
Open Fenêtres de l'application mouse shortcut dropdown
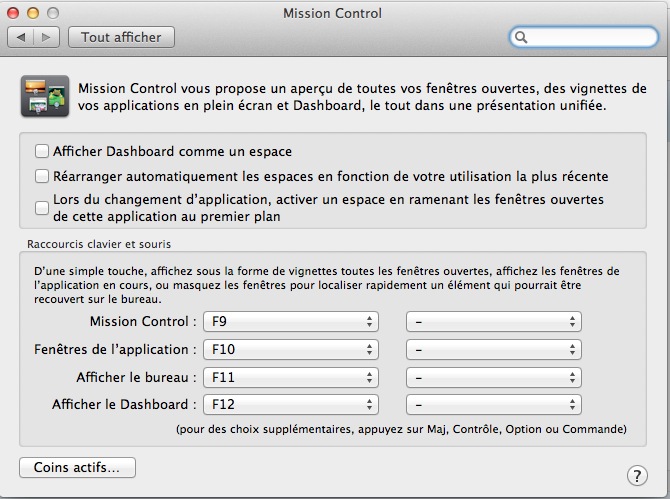coord(494,349)
